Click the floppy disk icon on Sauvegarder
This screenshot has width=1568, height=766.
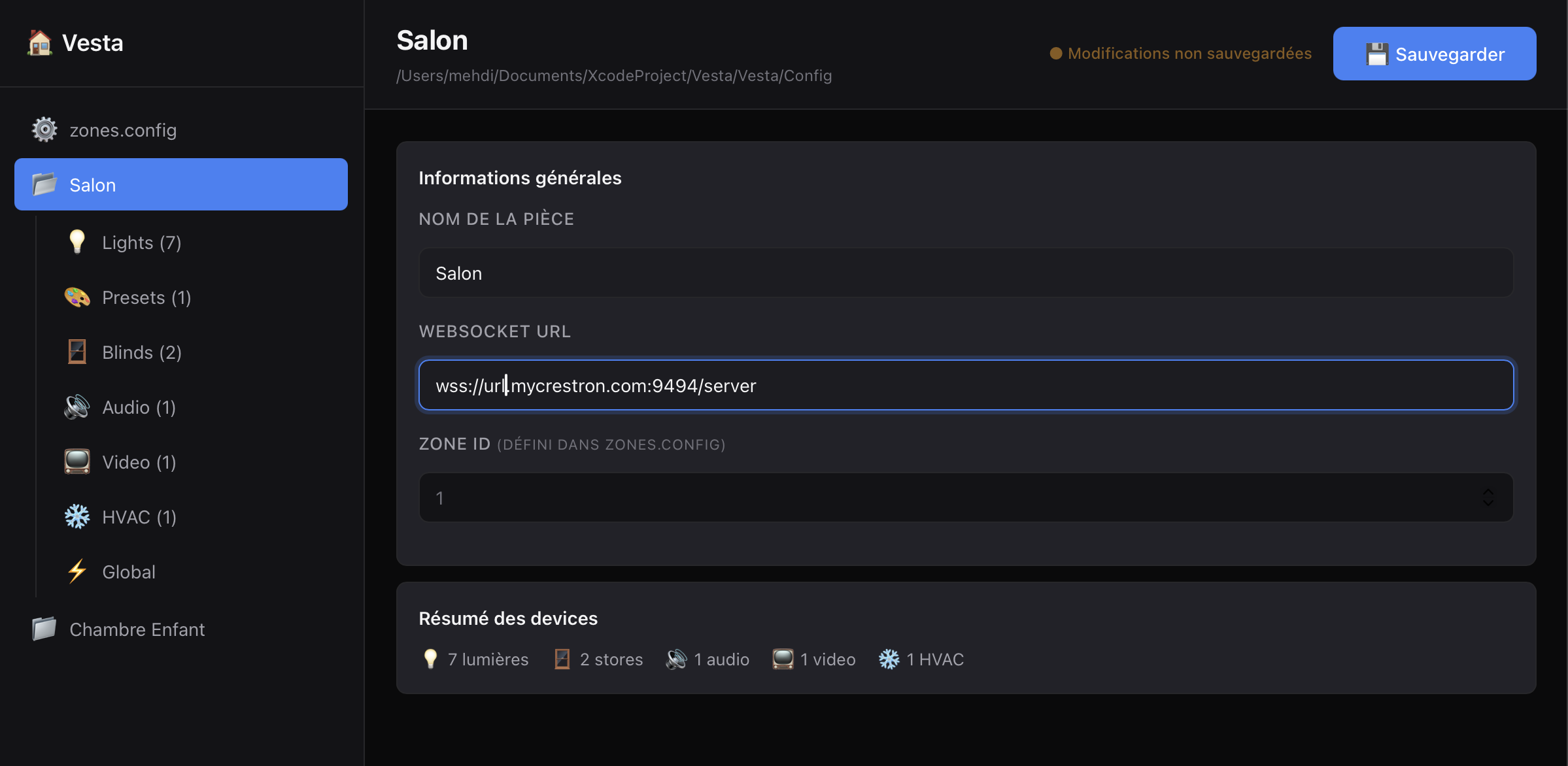coord(1378,54)
